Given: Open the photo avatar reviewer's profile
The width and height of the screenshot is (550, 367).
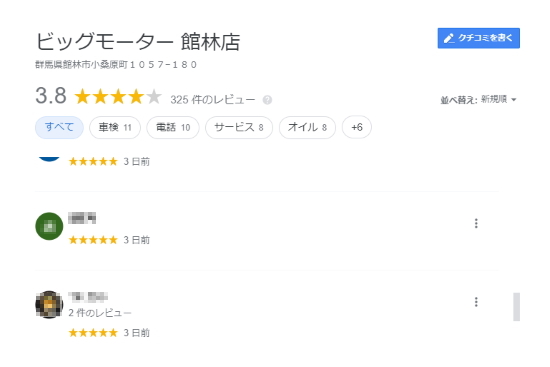Looking at the screenshot, I should 49,305.
